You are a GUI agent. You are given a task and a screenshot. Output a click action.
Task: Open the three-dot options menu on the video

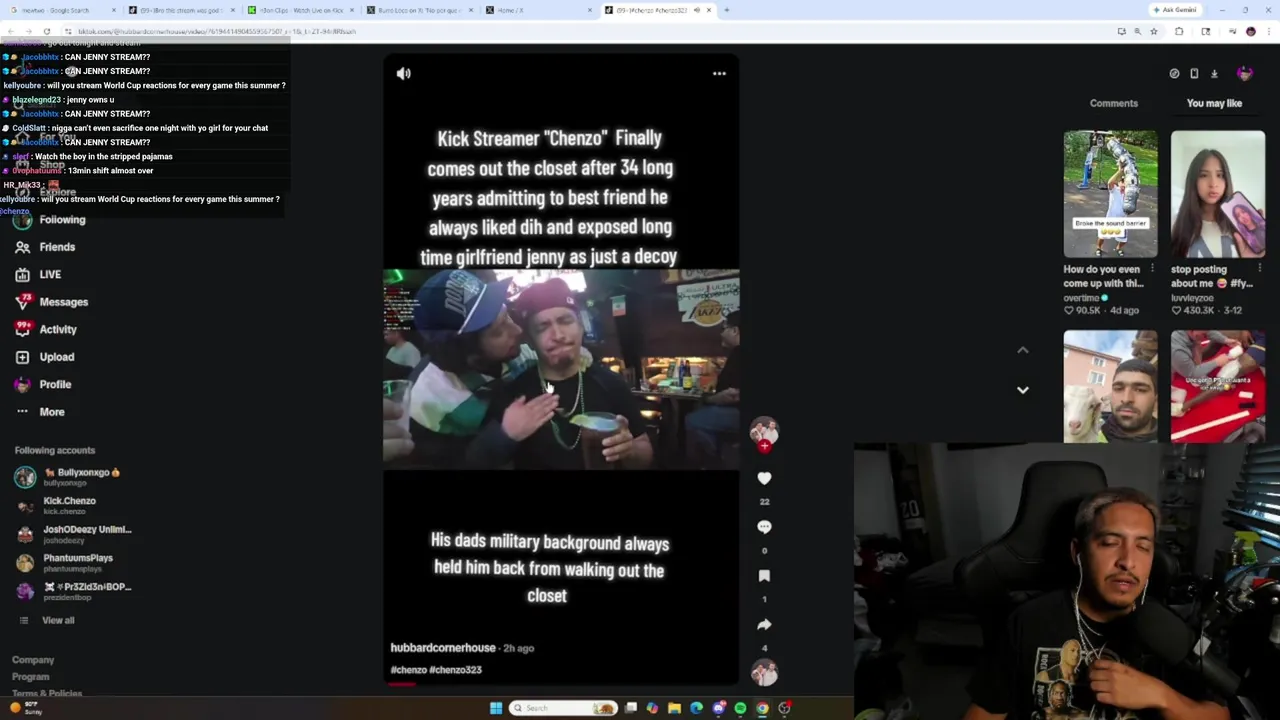pos(719,73)
